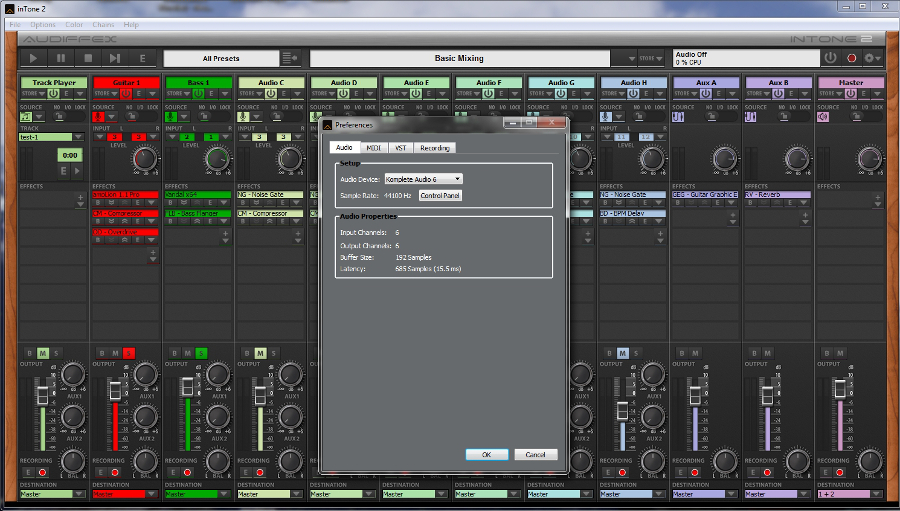Toggle solo S on Guitar 1
The height and width of the screenshot is (511, 900).
pos(128,353)
